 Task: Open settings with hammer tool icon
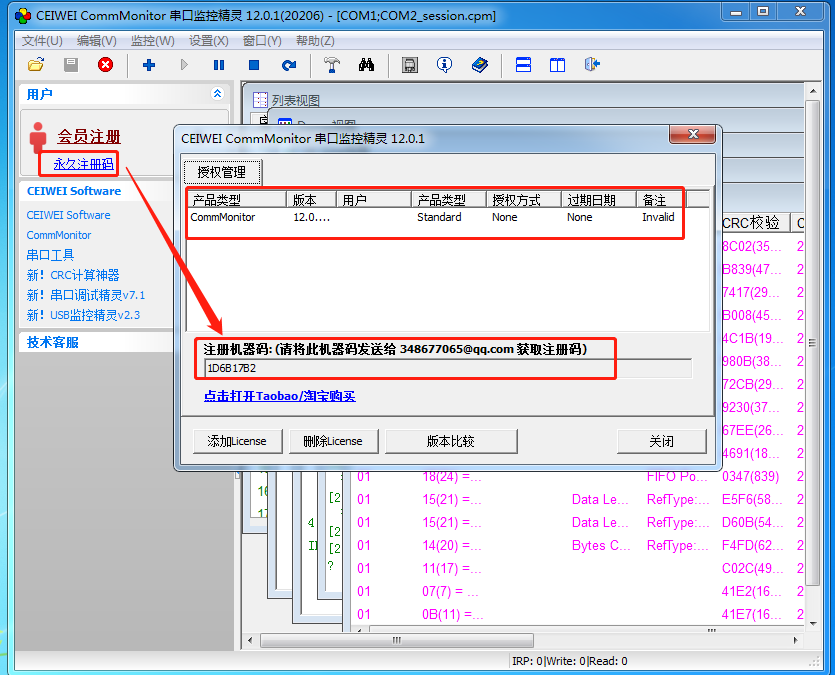[x=332, y=65]
